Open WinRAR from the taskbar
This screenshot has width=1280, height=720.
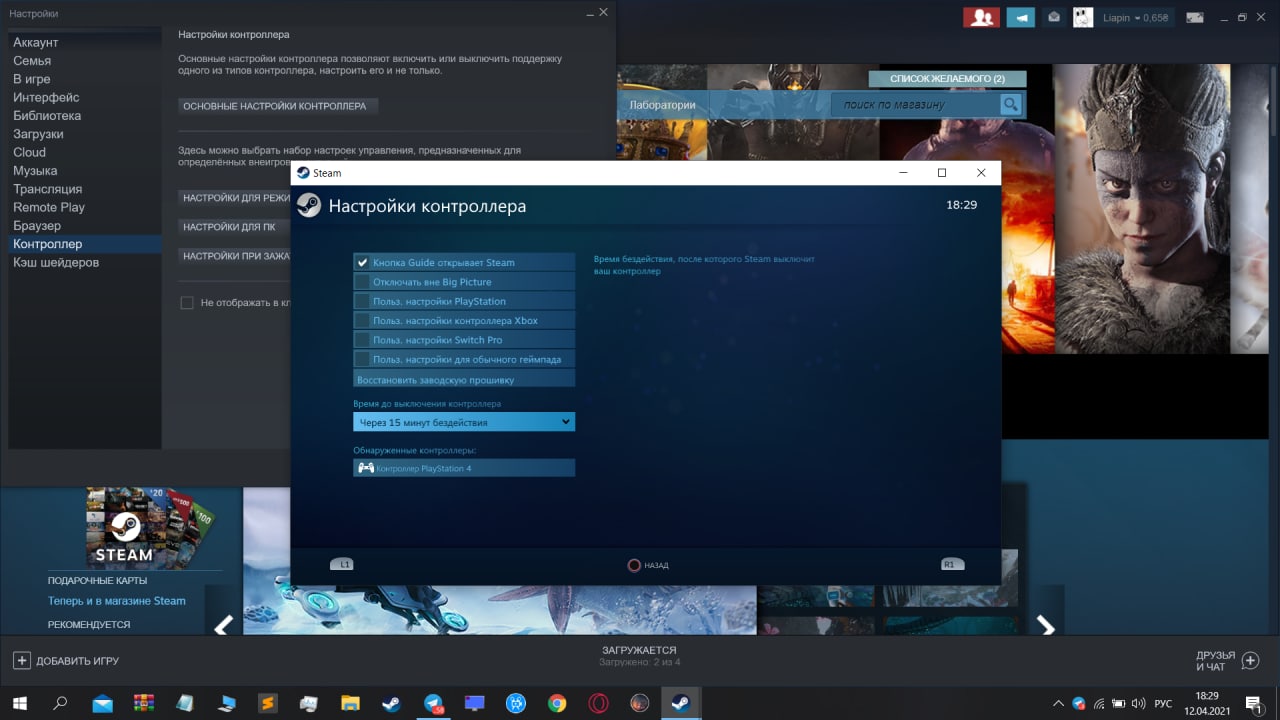tap(143, 703)
